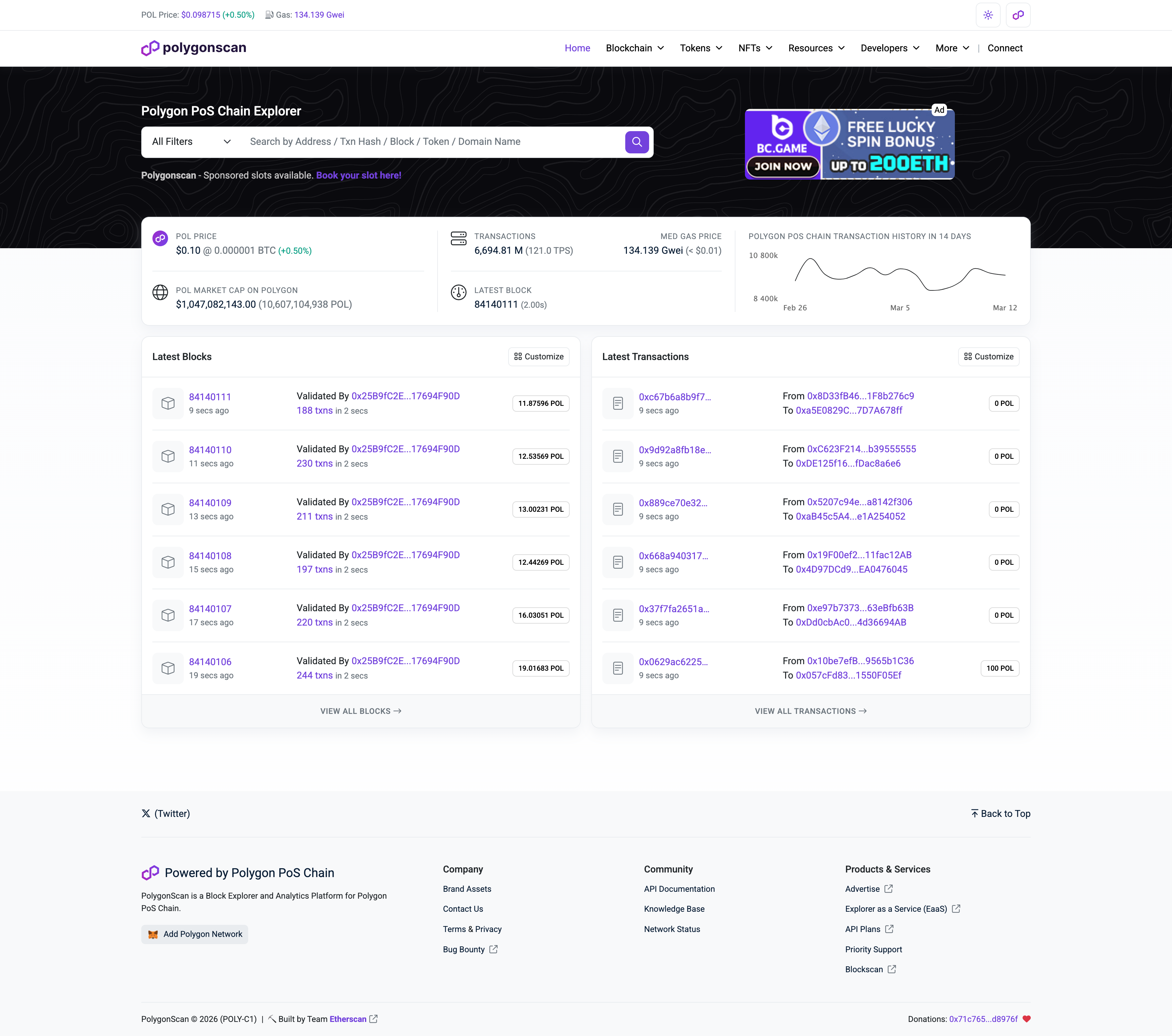Click the purple search magnifier button
The image size is (1172, 1036).
pos(636,142)
